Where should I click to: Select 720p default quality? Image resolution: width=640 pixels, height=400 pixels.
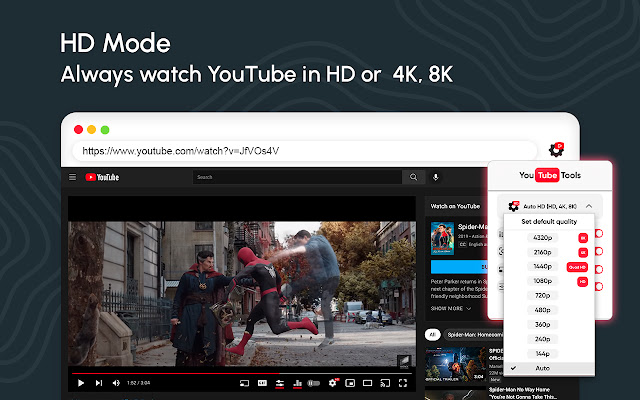click(542, 296)
